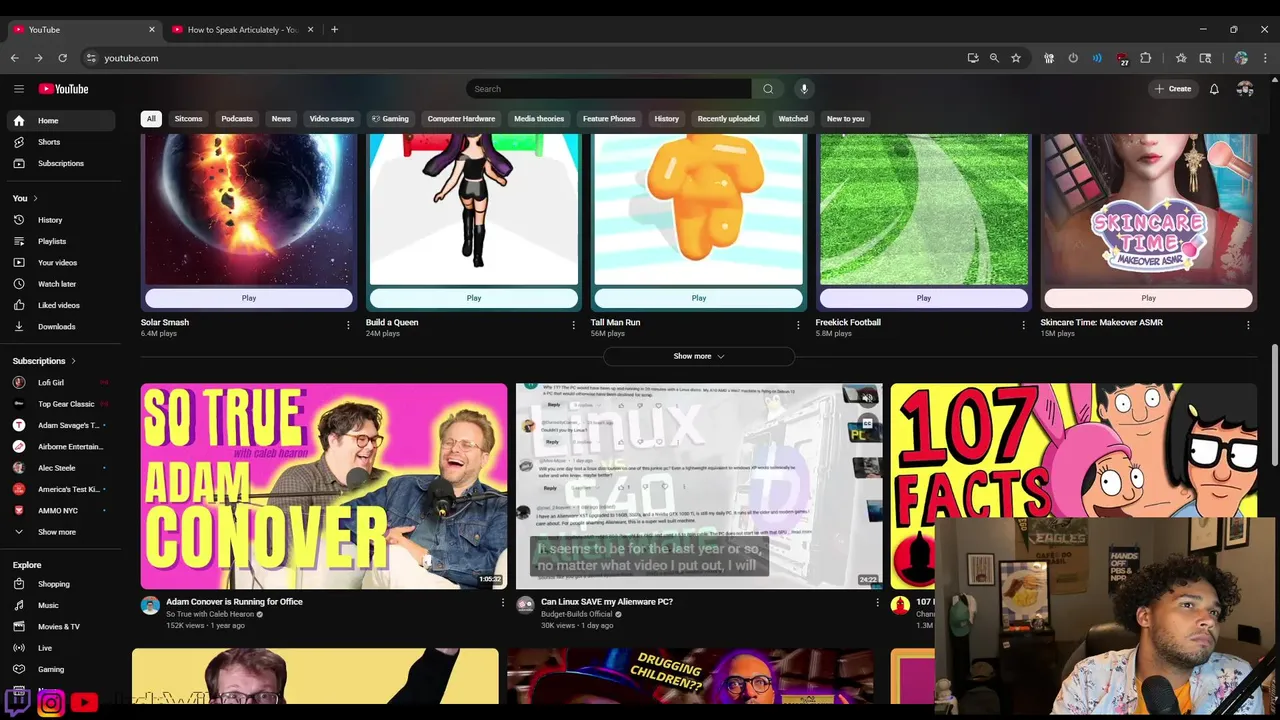Select the Recently uploaded chip

pyautogui.click(x=728, y=119)
